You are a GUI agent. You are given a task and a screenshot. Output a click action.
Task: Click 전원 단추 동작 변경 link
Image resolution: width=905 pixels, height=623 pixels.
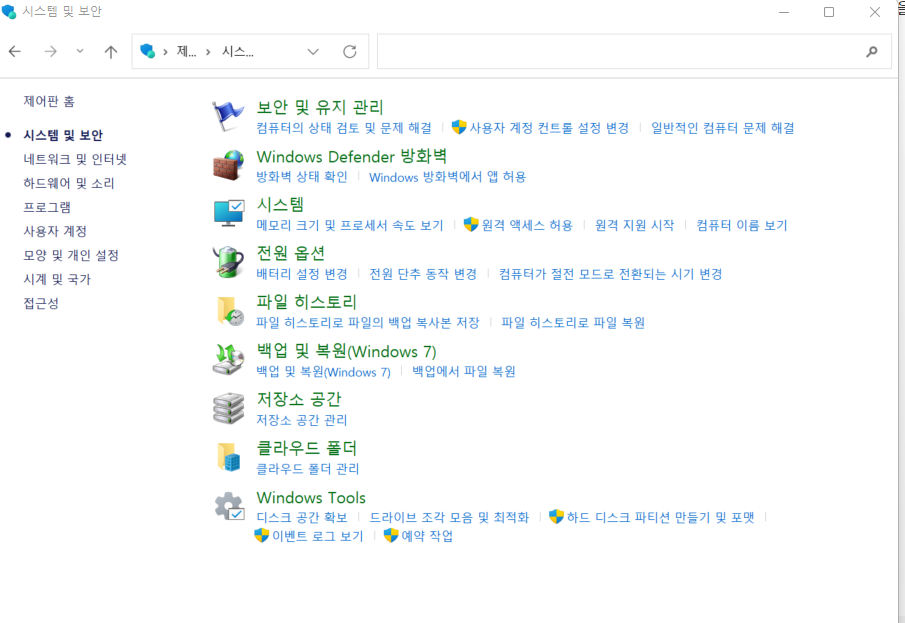tap(423, 274)
